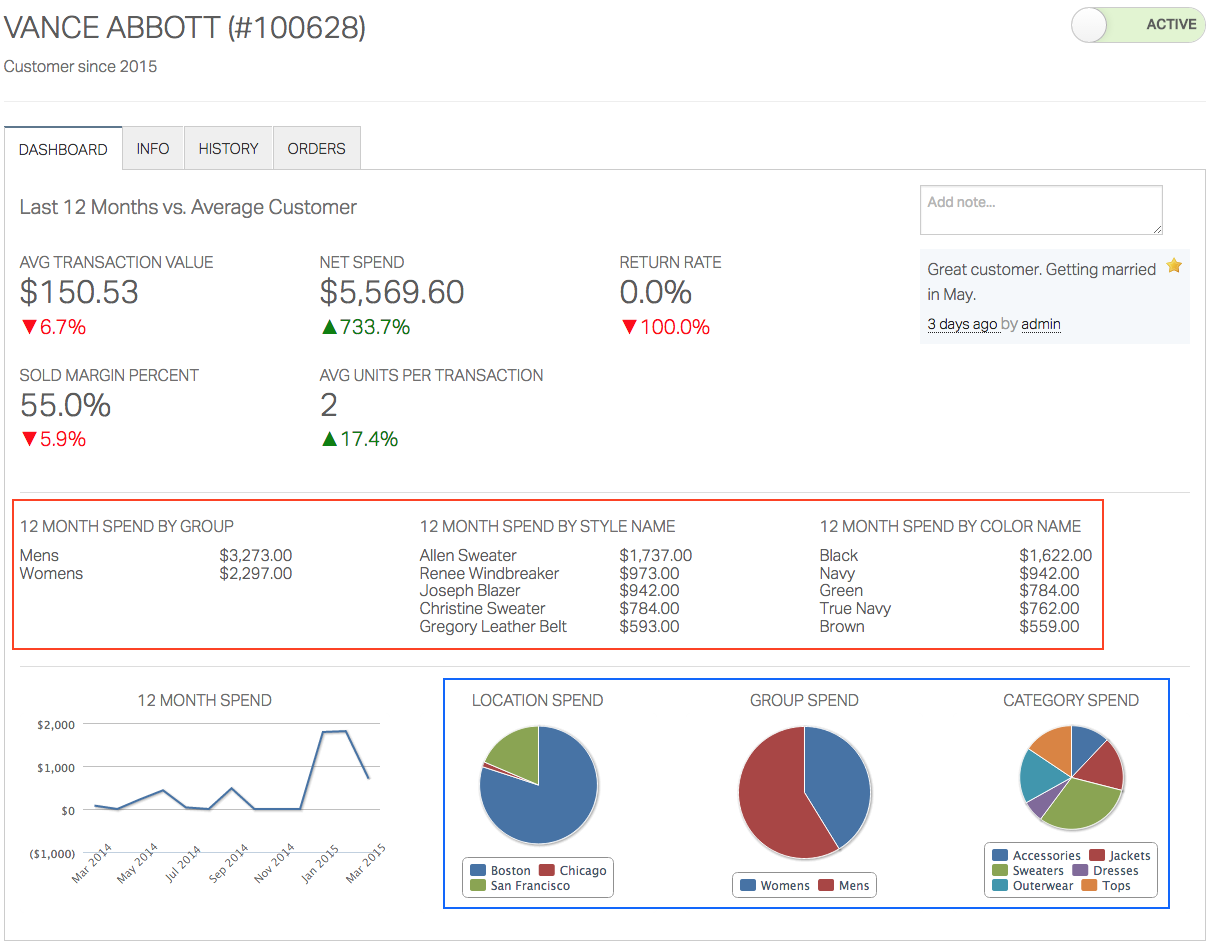Switch to the INFO tab
This screenshot has height=941, width=1208.
pos(152,148)
